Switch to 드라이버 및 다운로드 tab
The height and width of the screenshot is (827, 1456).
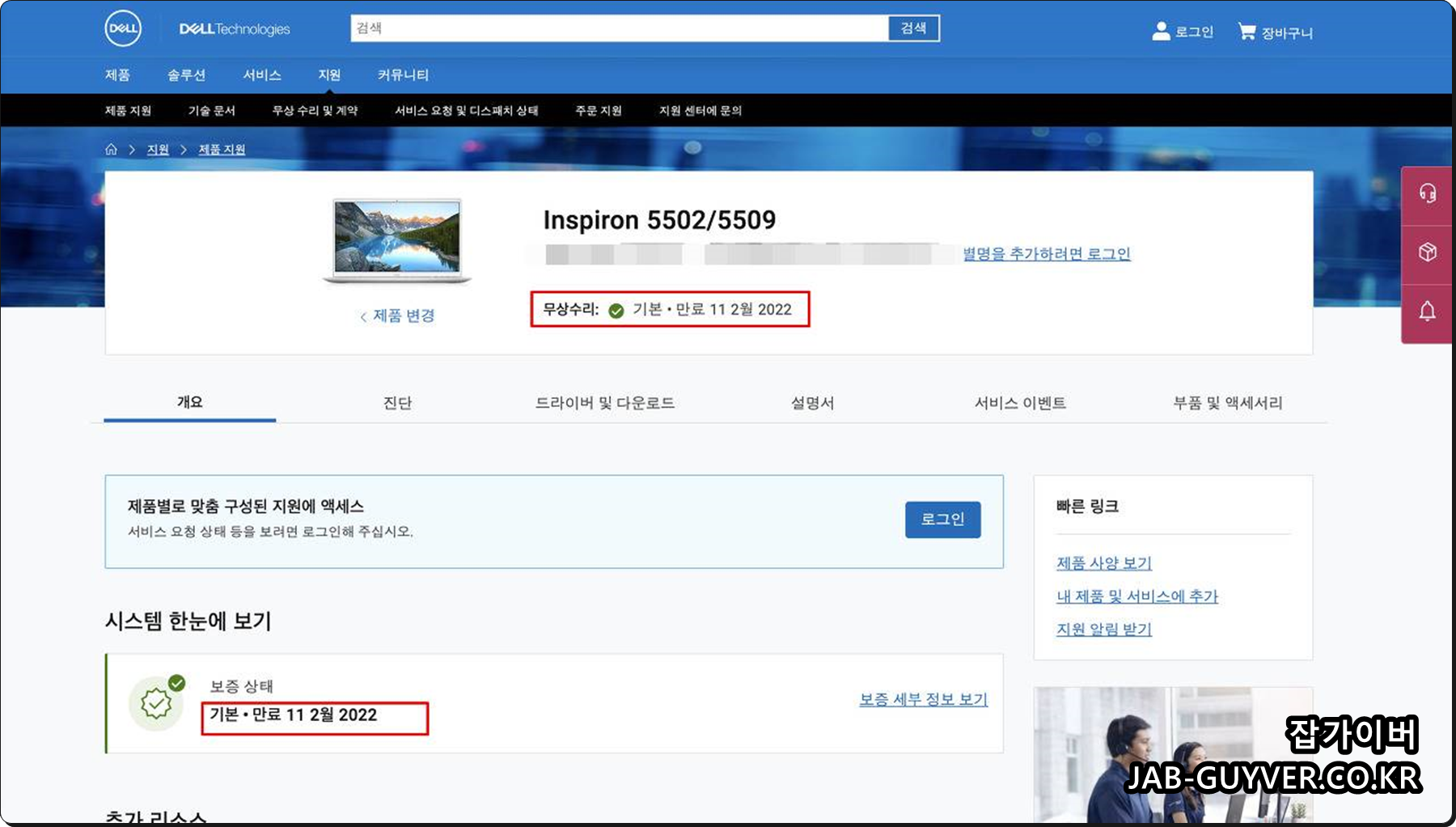tap(605, 403)
